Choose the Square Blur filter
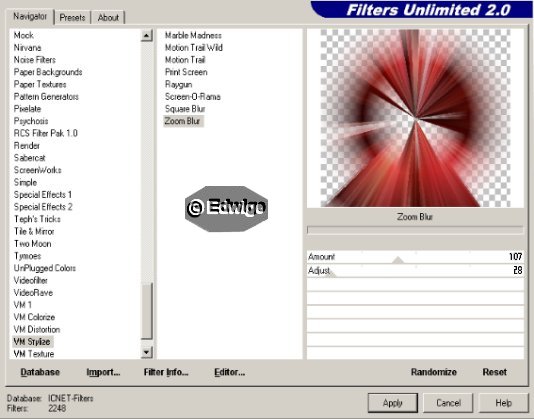The image size is (534, 419). tap(185, 109)
